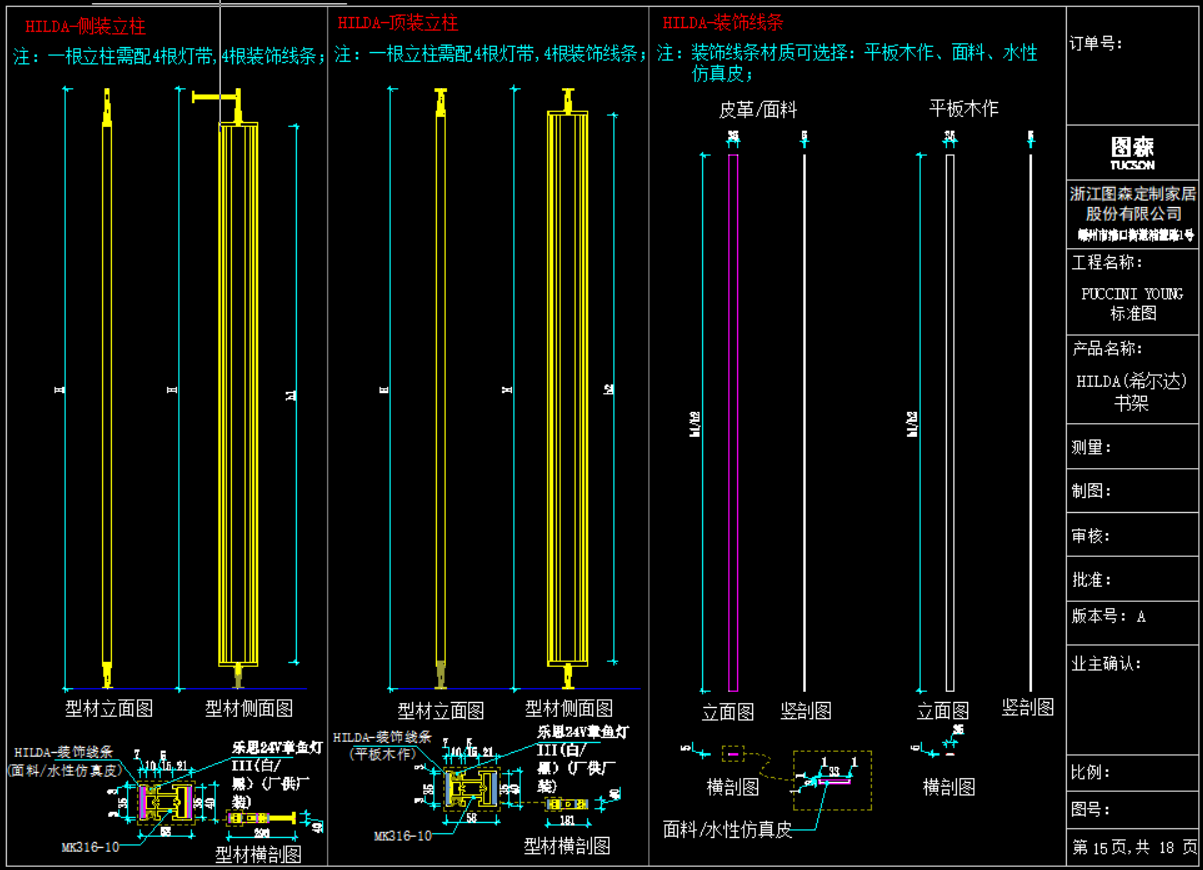The width and height of the screenshot is (1203, 870).
Task: Click the note starting 注：装饰线条材质可选择
Action: 847,62
